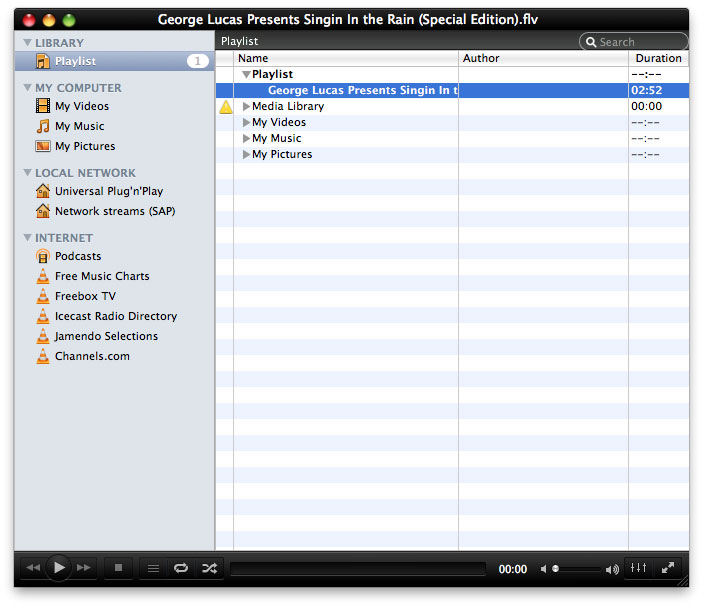Select My Pictures in the sidebar
The width and height of the screenshot is (703, 607).
tap(85, 146)
